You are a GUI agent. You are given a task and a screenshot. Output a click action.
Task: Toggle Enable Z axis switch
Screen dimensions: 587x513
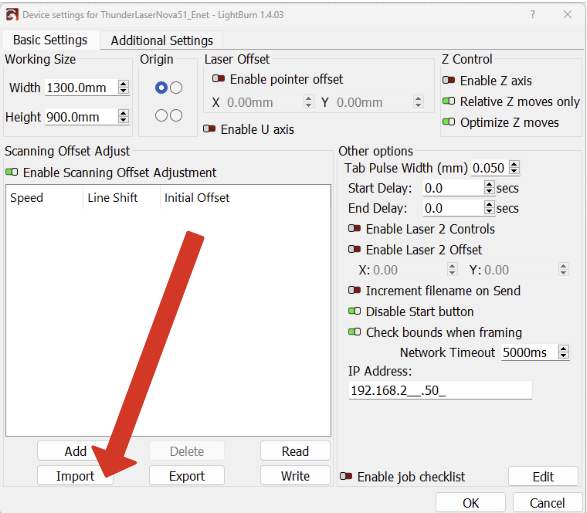click(448, 80)
